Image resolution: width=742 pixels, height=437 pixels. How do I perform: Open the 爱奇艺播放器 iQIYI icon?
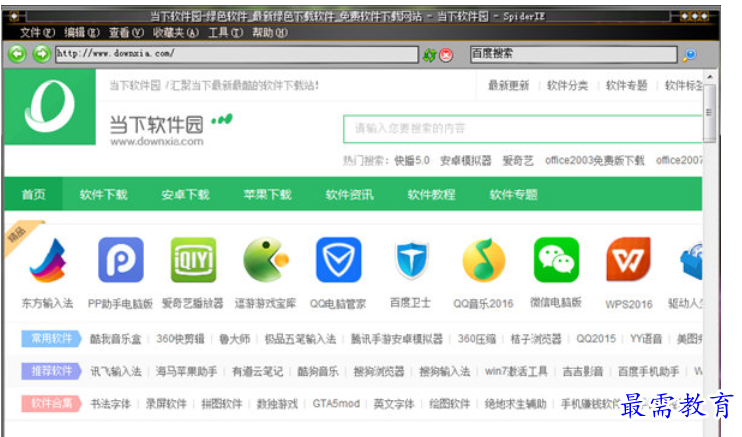[x=193, y=260]
